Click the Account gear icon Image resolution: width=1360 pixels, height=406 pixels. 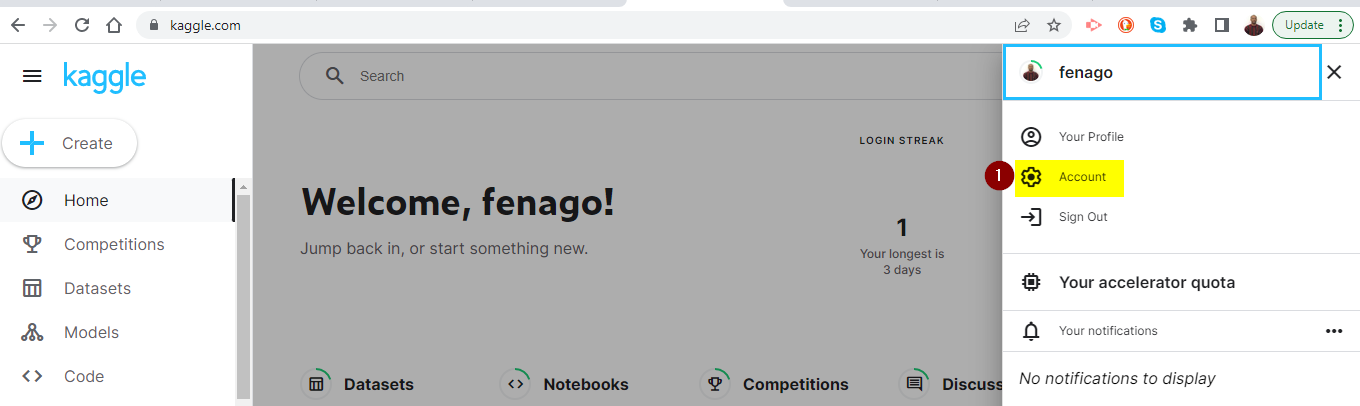pyautogui.click(x=1031, y=177)
